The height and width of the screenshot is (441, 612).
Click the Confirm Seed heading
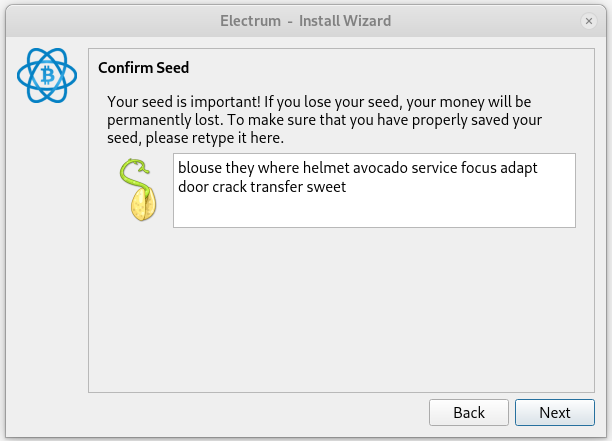tap(144, 68)
